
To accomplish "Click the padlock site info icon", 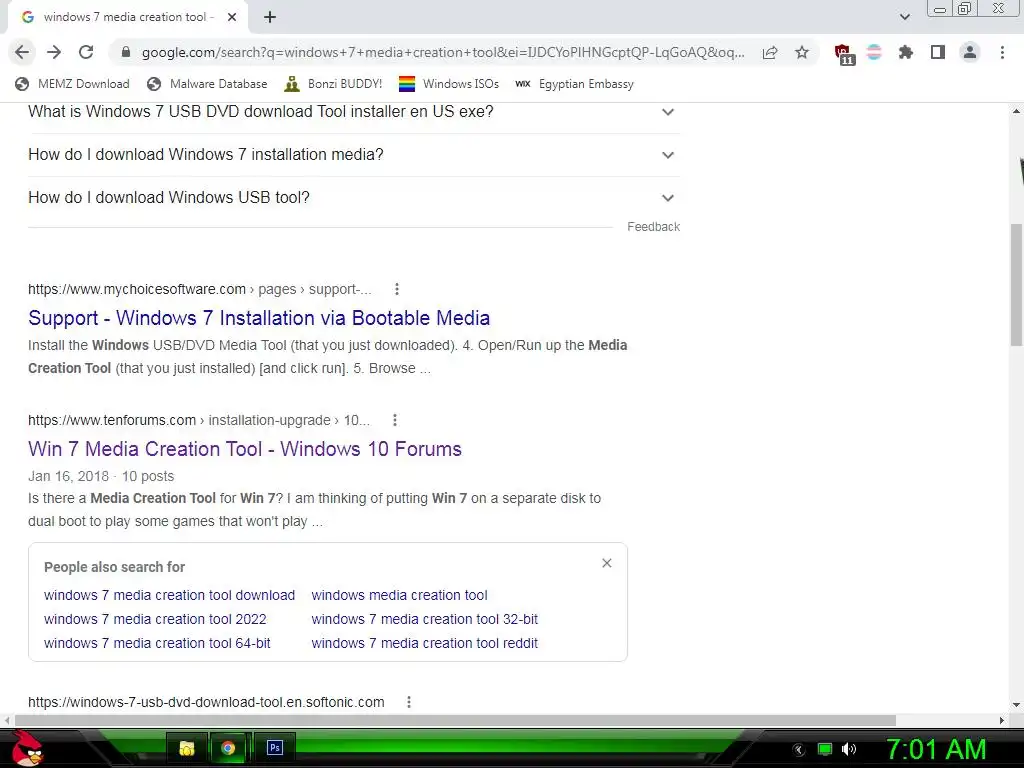I will coord(126,52).
